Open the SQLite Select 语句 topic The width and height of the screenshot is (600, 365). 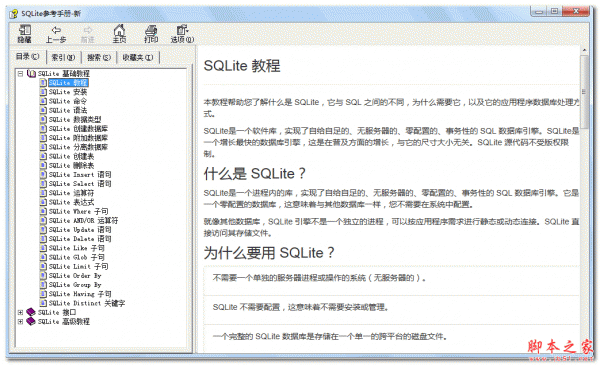point(80,184)
